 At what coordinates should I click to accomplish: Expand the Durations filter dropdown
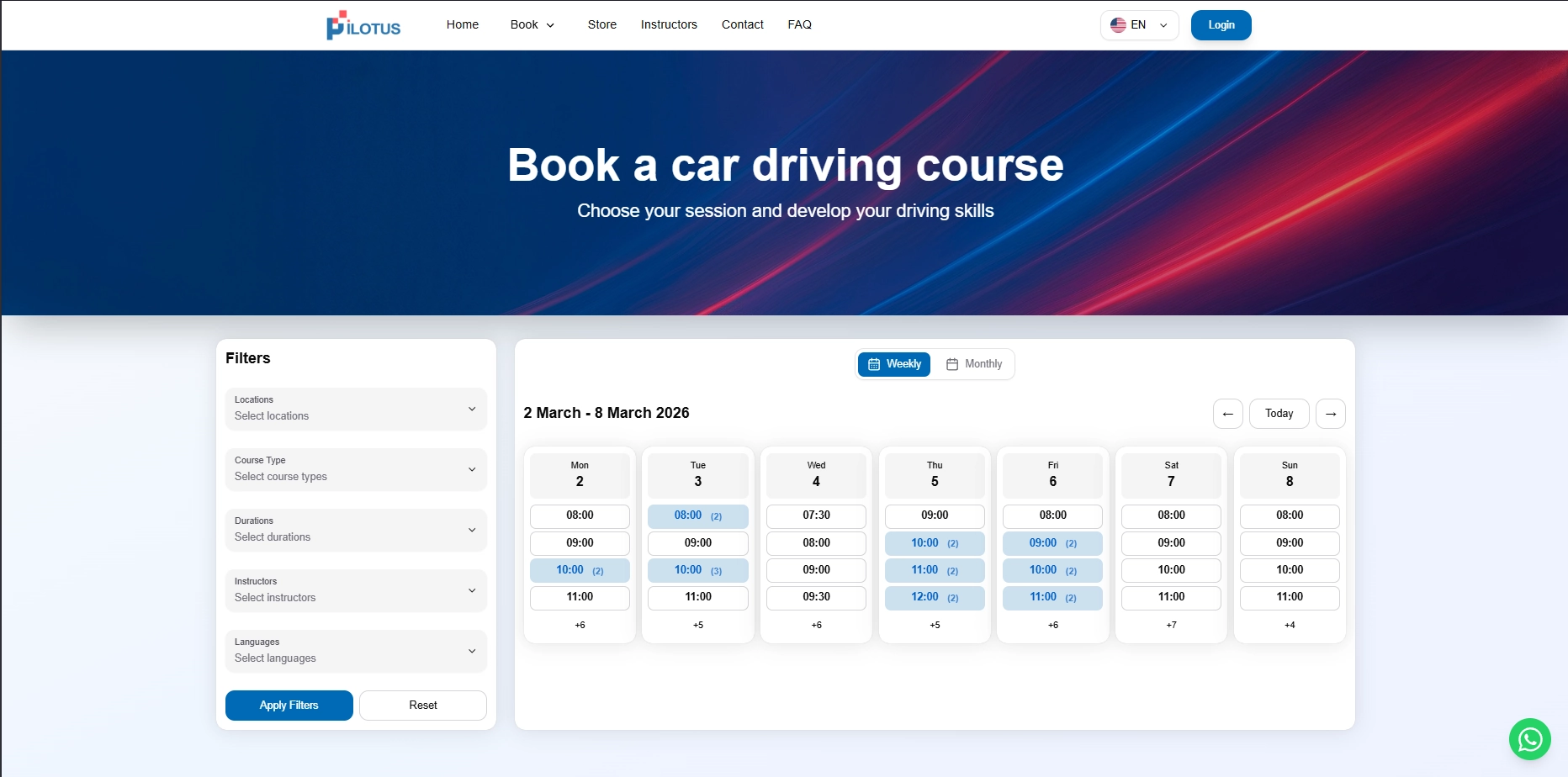click(x=356, y=530)
